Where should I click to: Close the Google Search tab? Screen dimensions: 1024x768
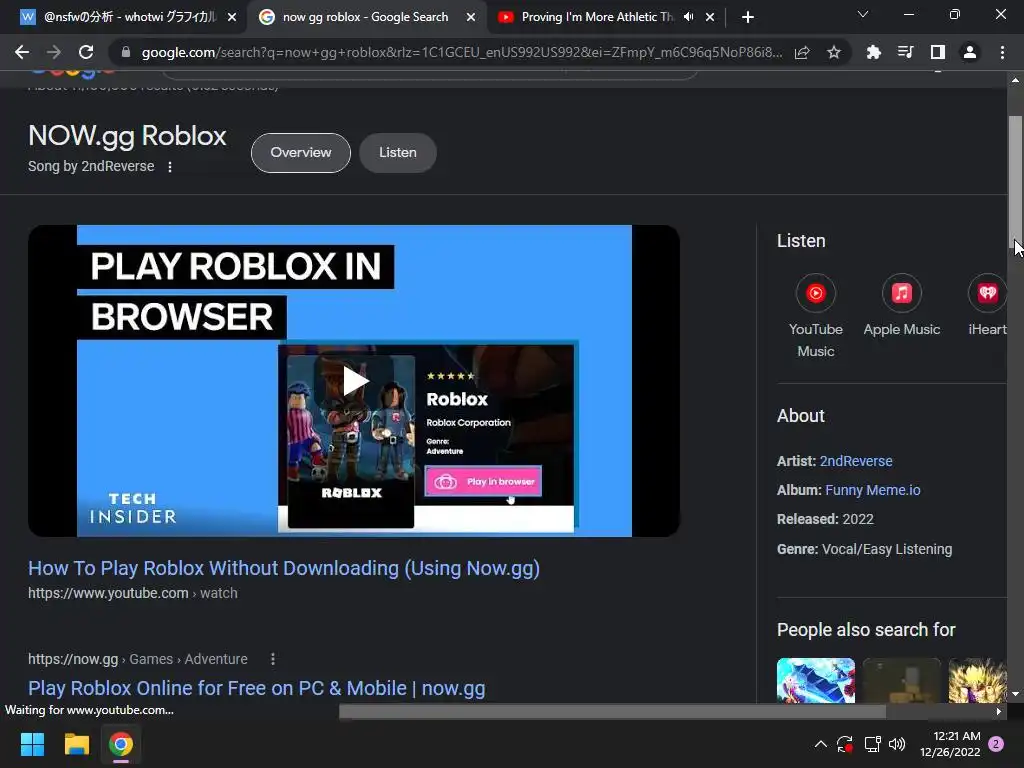[x=471, y=18]
